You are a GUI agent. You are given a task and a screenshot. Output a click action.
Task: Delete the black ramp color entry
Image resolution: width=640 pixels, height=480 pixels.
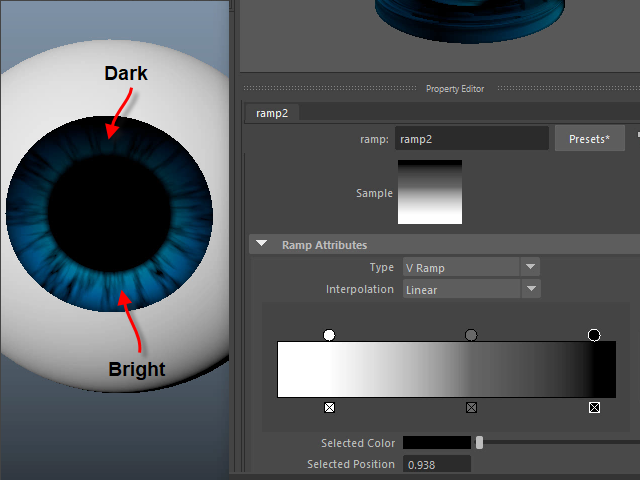pyautogui.click(x=594, y=408)
